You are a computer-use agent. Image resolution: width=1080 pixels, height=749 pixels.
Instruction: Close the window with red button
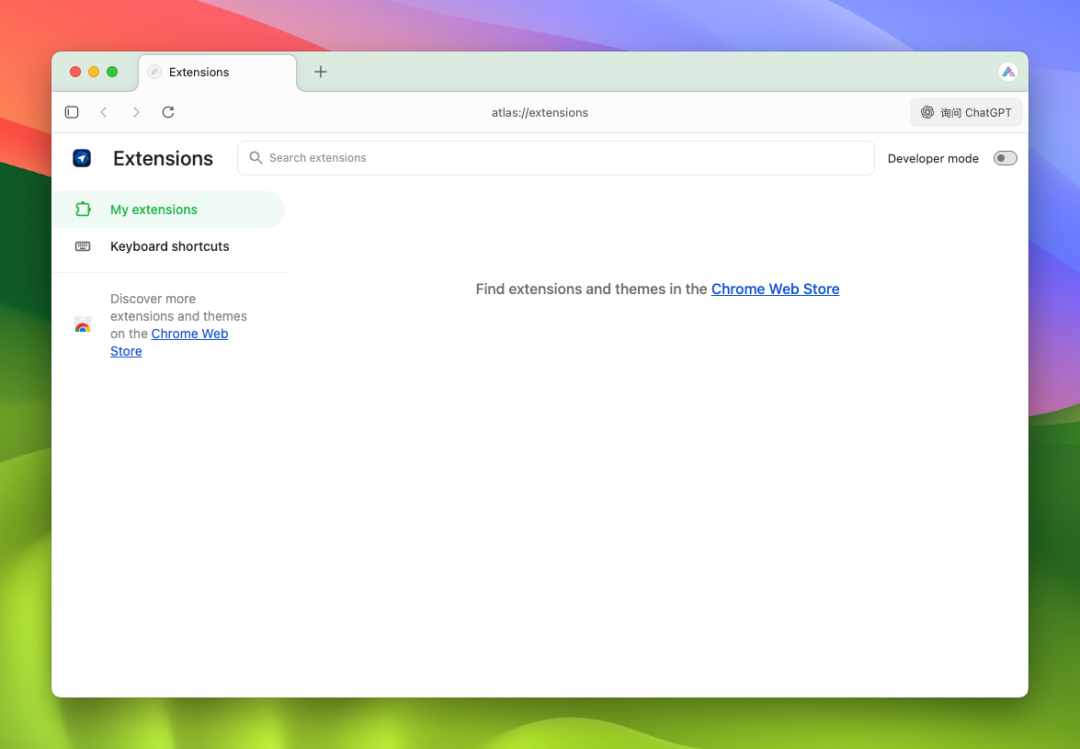coord(75,72)
